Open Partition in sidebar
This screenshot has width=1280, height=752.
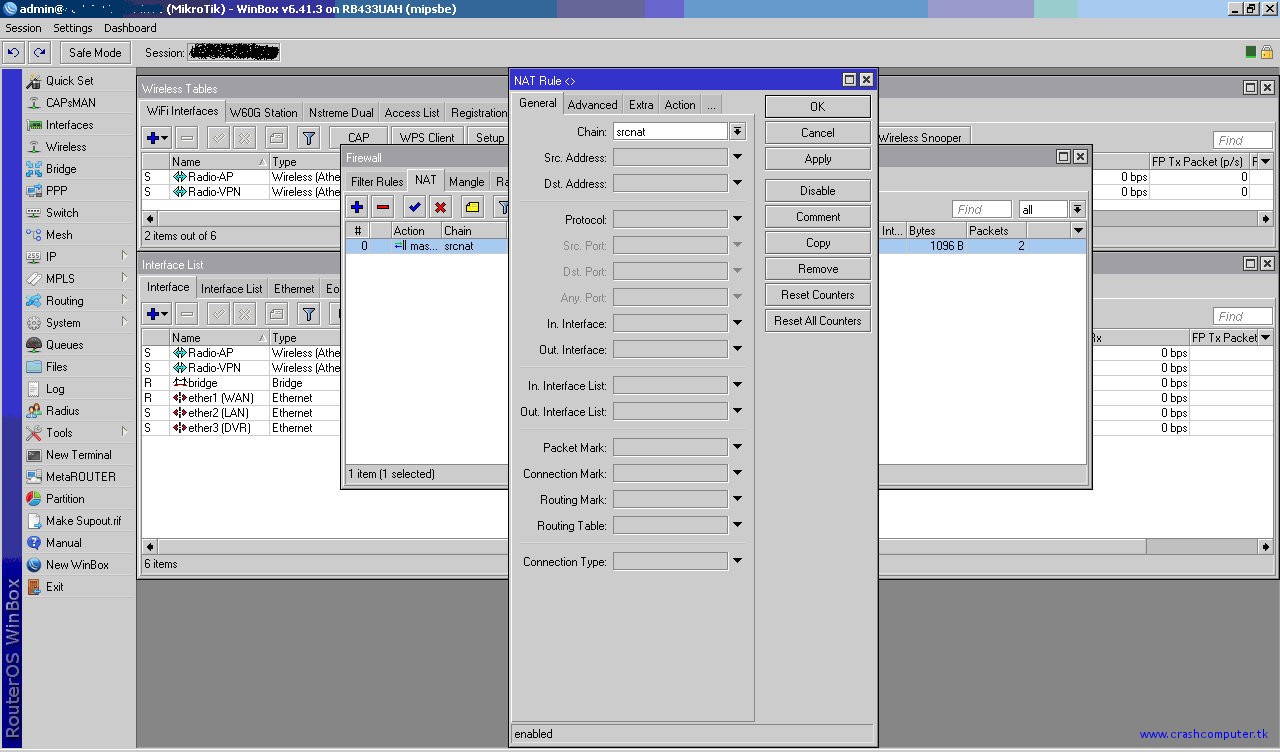click(65, 499)
